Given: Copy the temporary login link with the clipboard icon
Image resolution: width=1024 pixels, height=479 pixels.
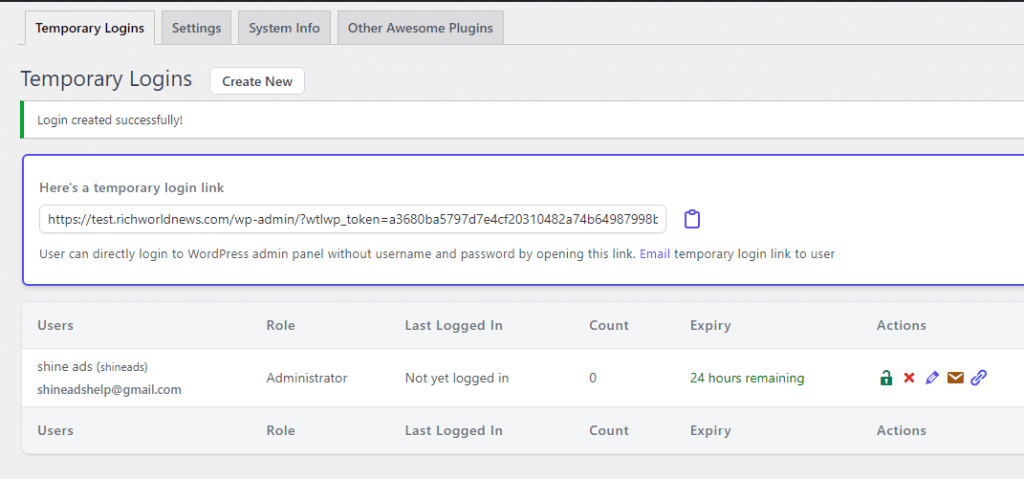Looking at the screenshot, I should pyautogui.click(x=692, y=219).
